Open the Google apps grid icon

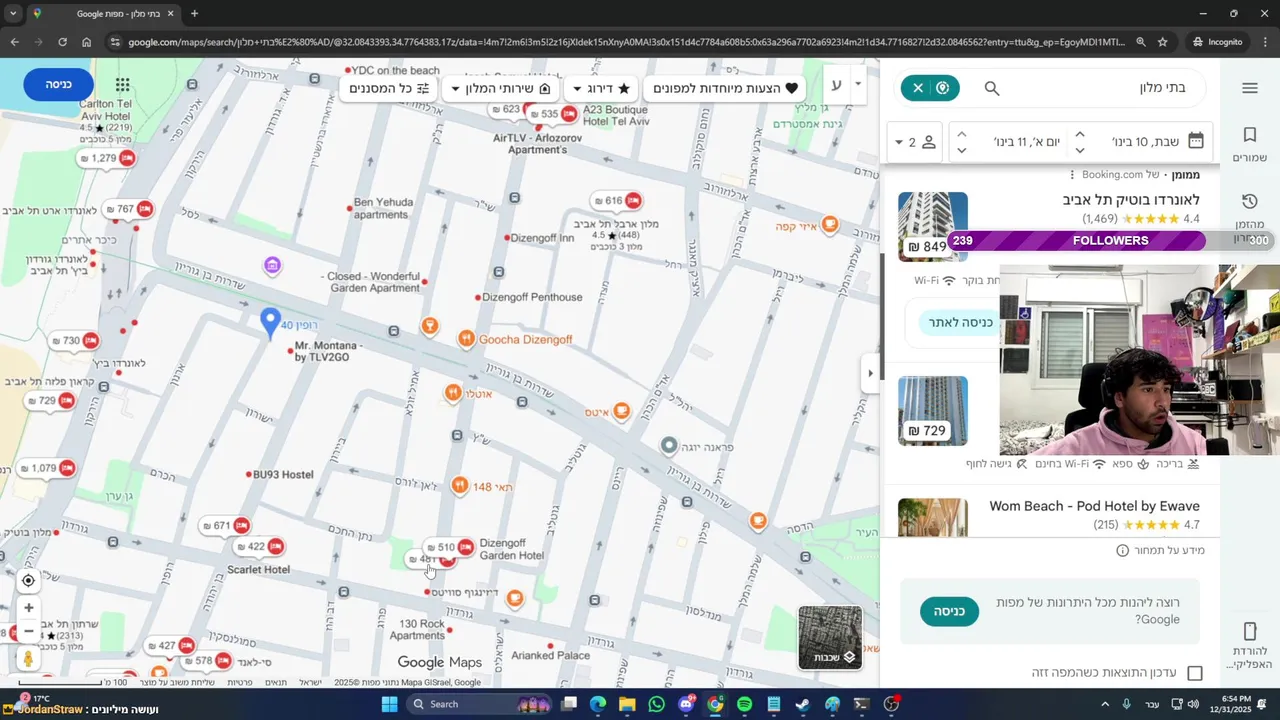122,85
